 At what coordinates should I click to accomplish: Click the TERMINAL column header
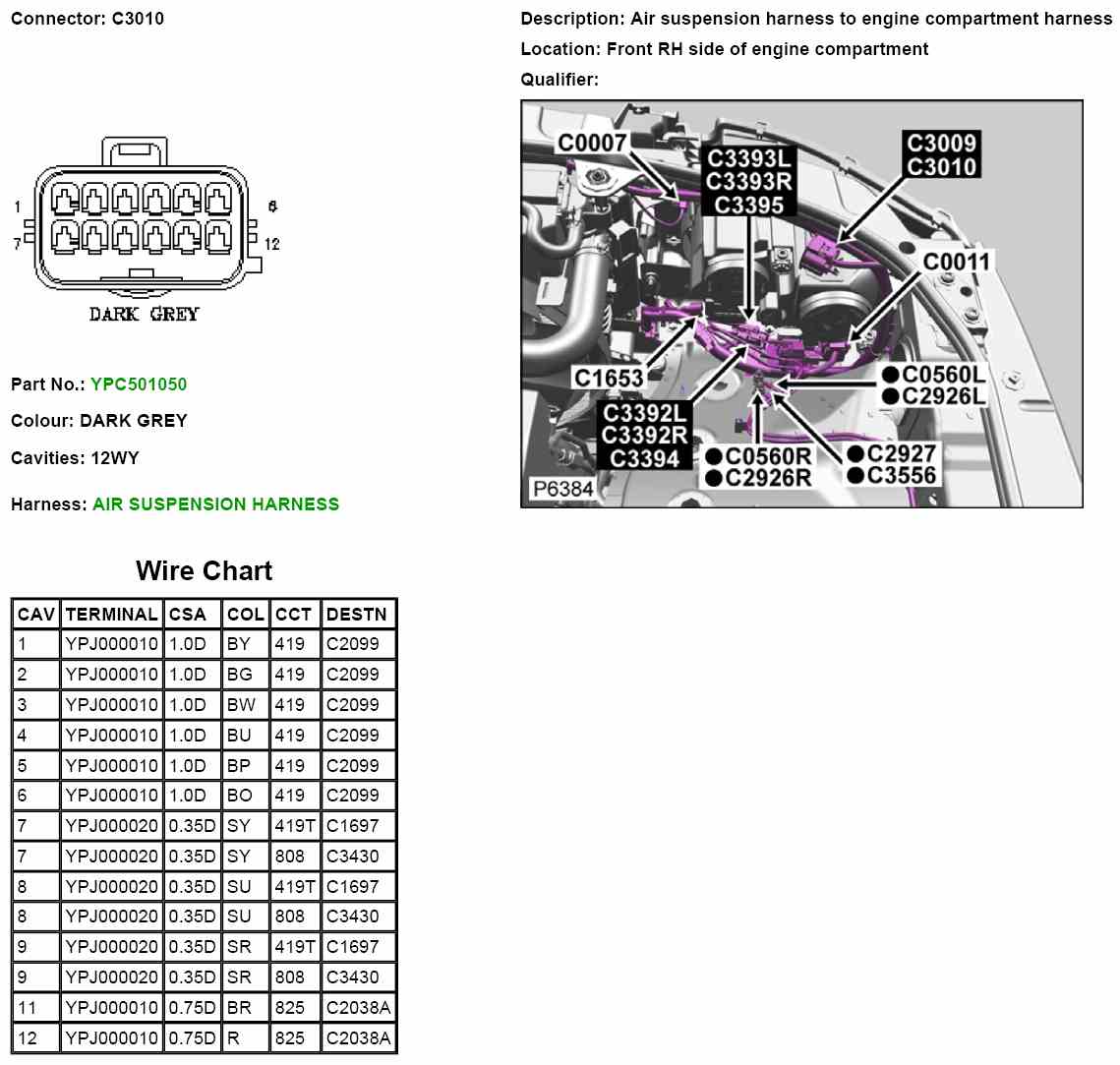coord(111,615)
